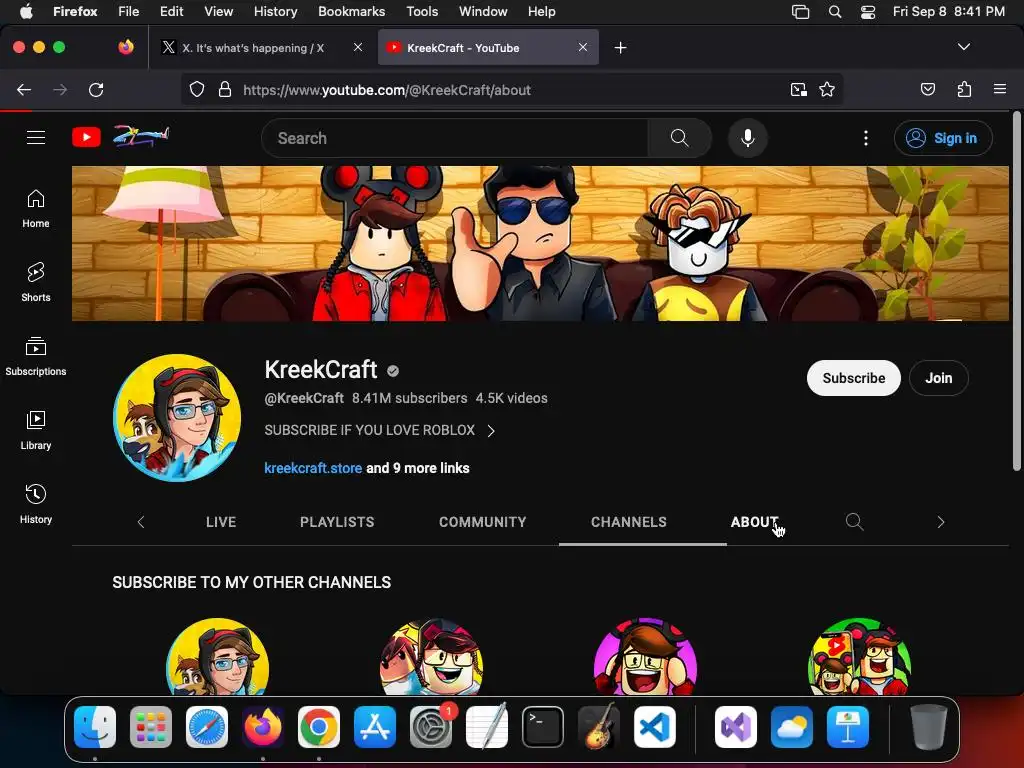Image resolution: width=1024 pixels, height=768 pixels.
Task: Open History in sidebar
Action: [36, 504]
